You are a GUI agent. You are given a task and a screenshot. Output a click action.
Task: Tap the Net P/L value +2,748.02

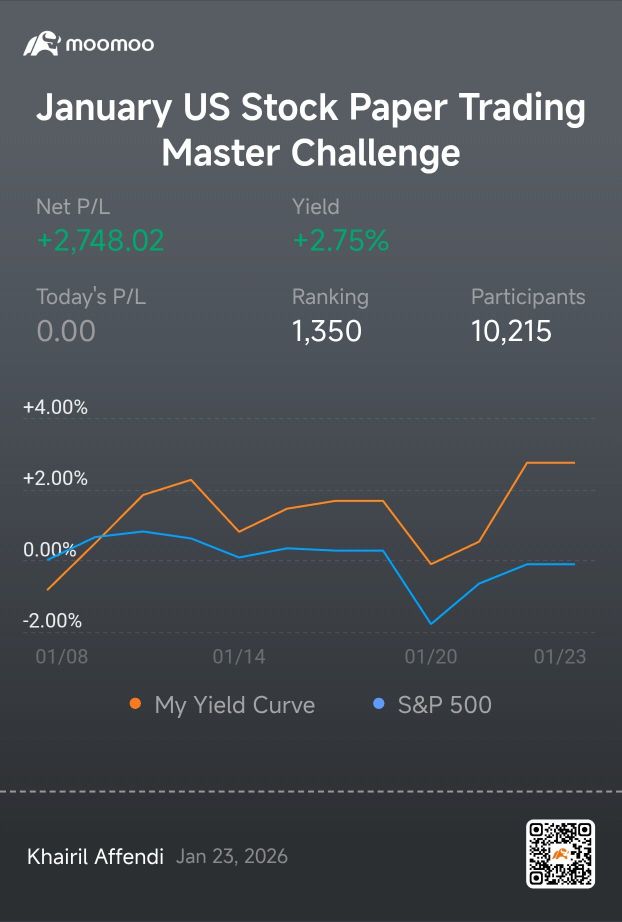pos(100,240)
